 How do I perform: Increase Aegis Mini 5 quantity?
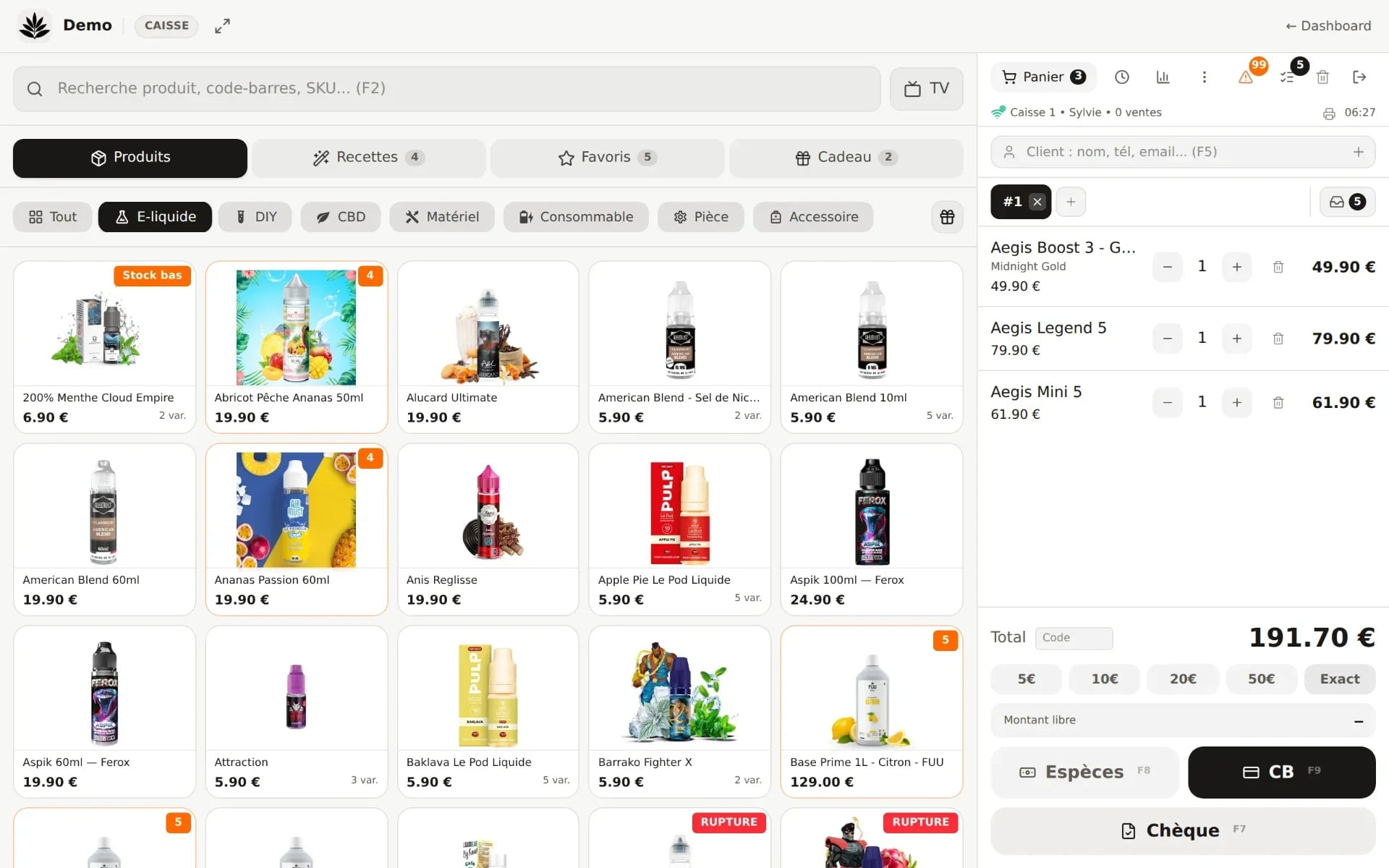1236,403
